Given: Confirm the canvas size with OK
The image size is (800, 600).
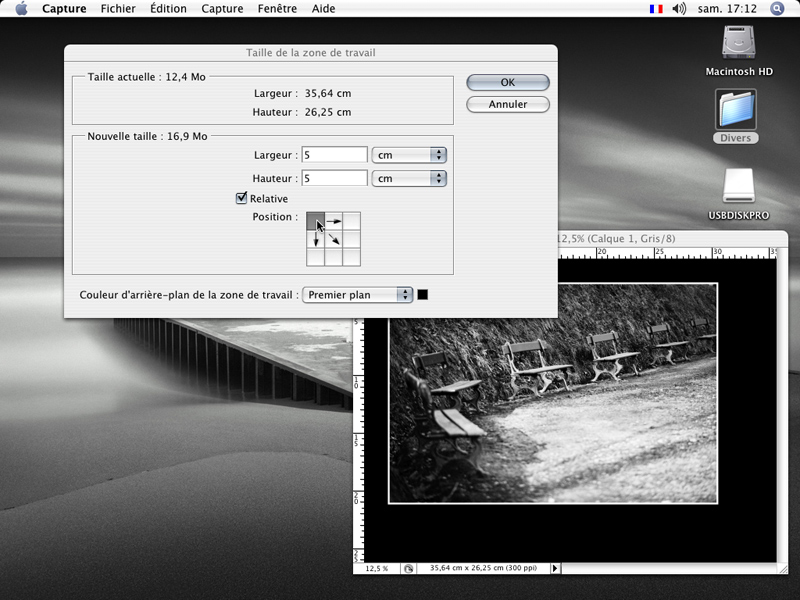Looking at the screenshot, I should coord(508,82).
